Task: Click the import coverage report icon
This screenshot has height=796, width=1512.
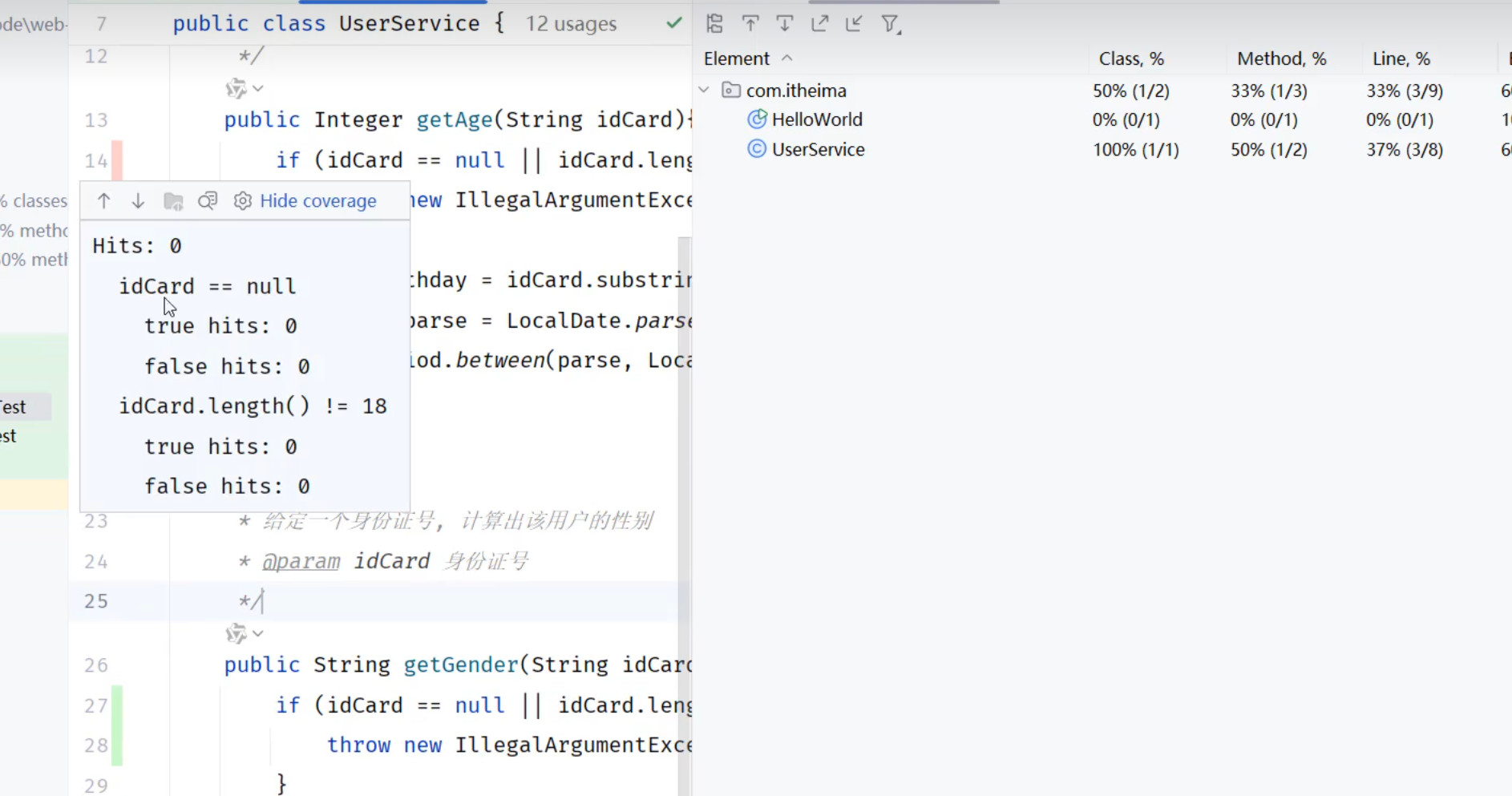Action: click(x=854, y=24)
